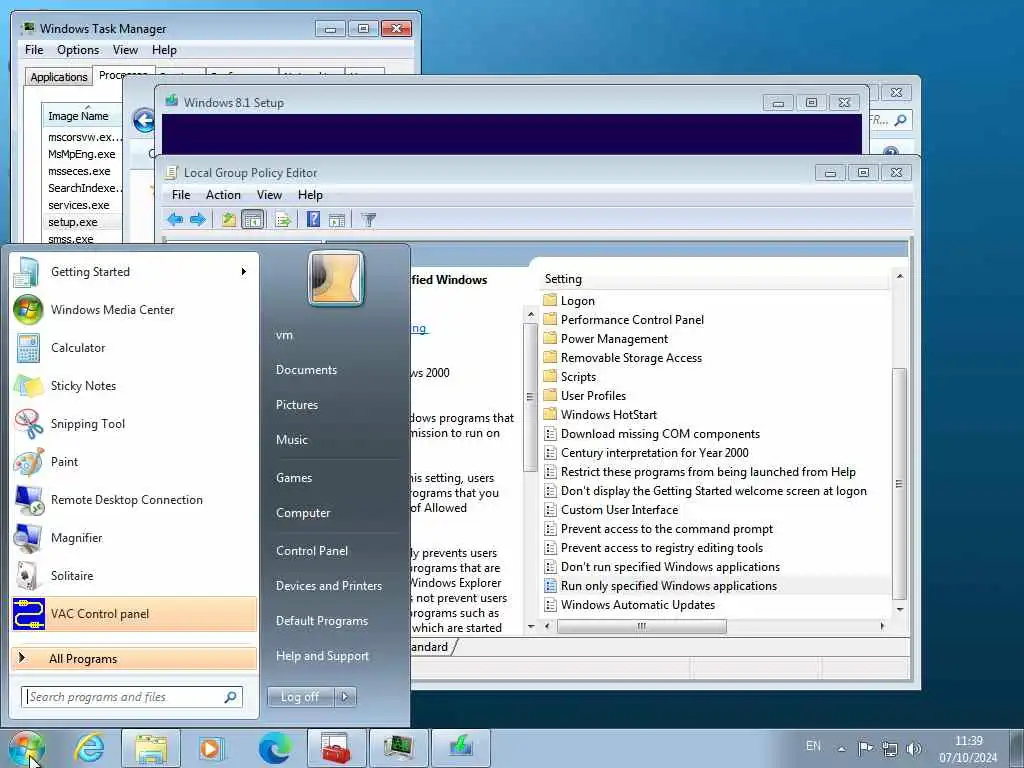Click the back arrow in the Explorer window
The height and width of the screenshot is (768, 1024).
(x=143, y=120)
